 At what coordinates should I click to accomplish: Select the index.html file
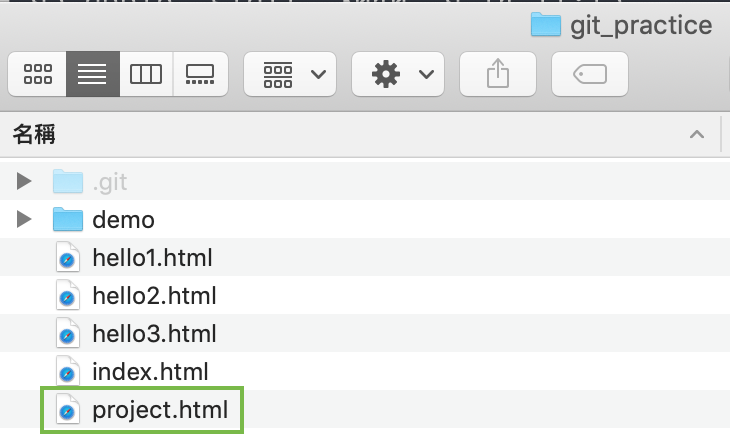(x=150, y=372)
